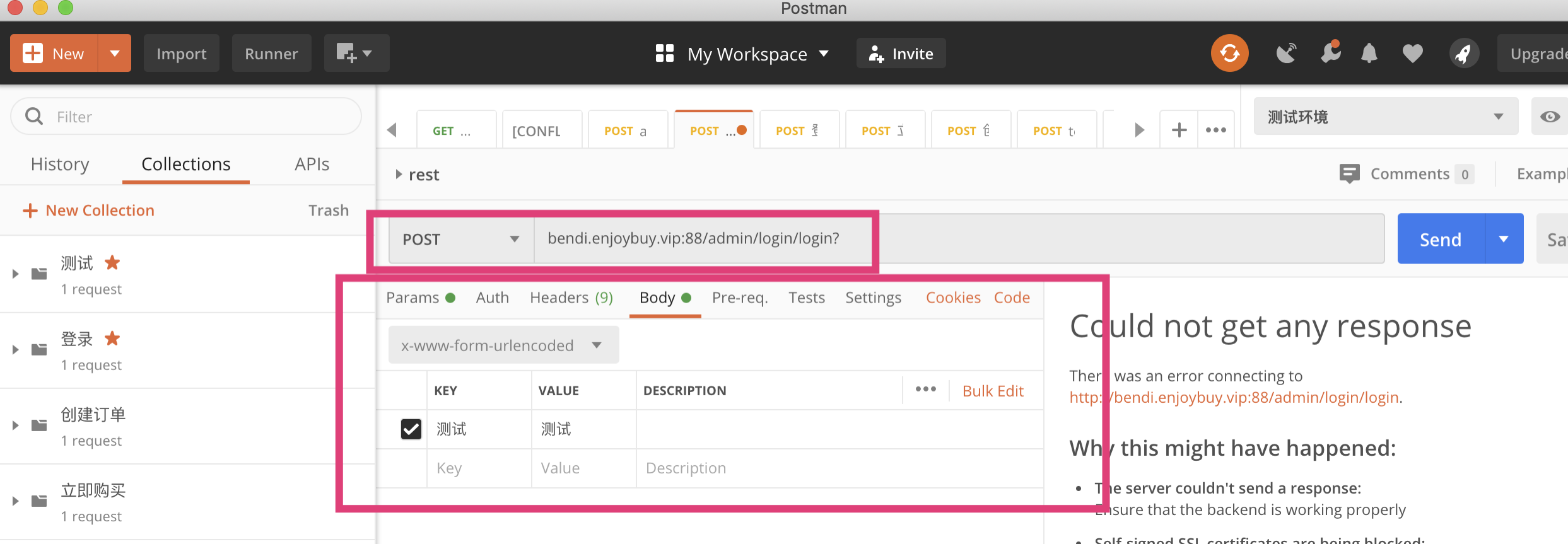Expand the rest request description
Viewport: 1568px width, 544px height.
click(398, 174)
